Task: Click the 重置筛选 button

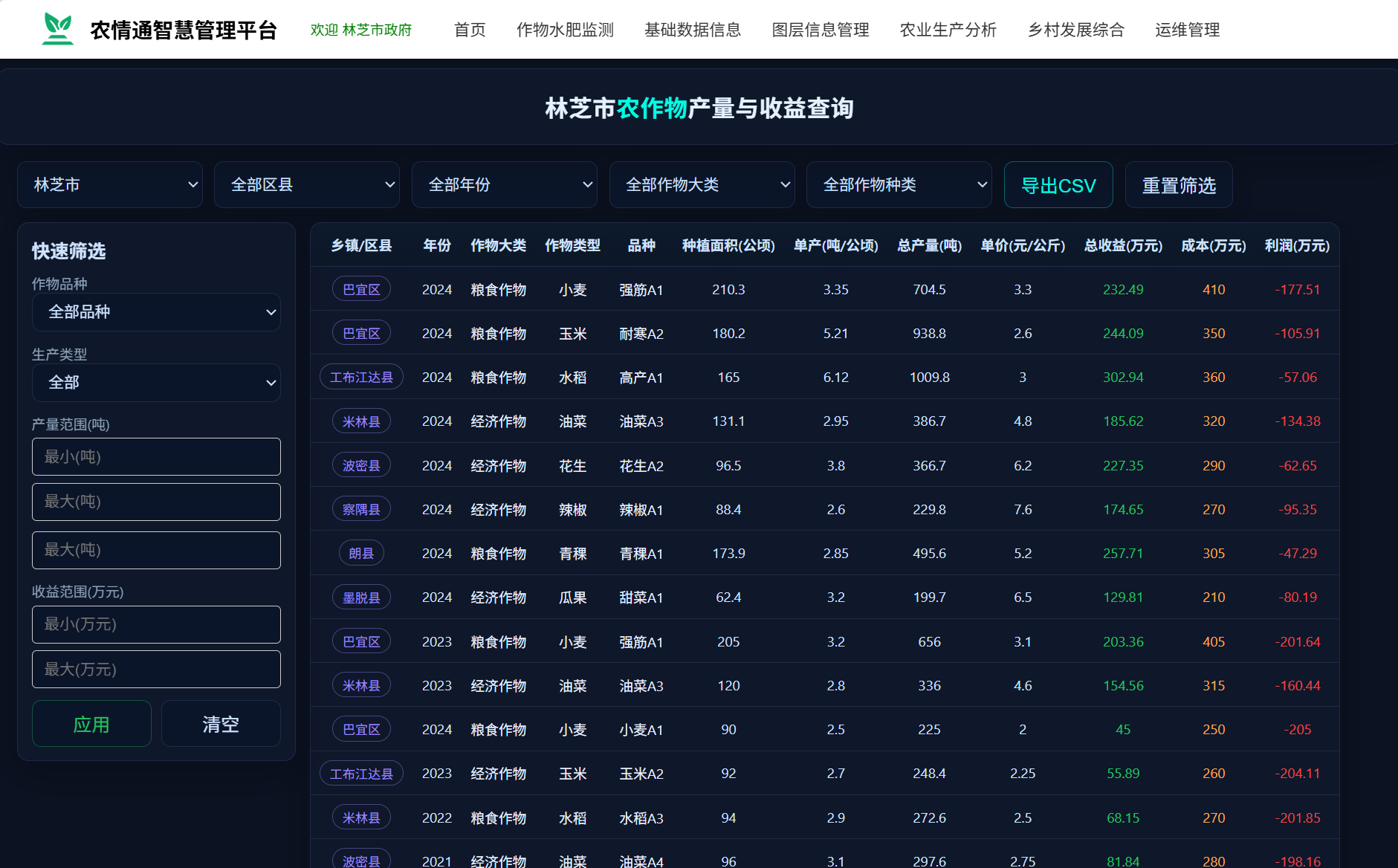Action: pyautogui.click(x=1179, y=185)
